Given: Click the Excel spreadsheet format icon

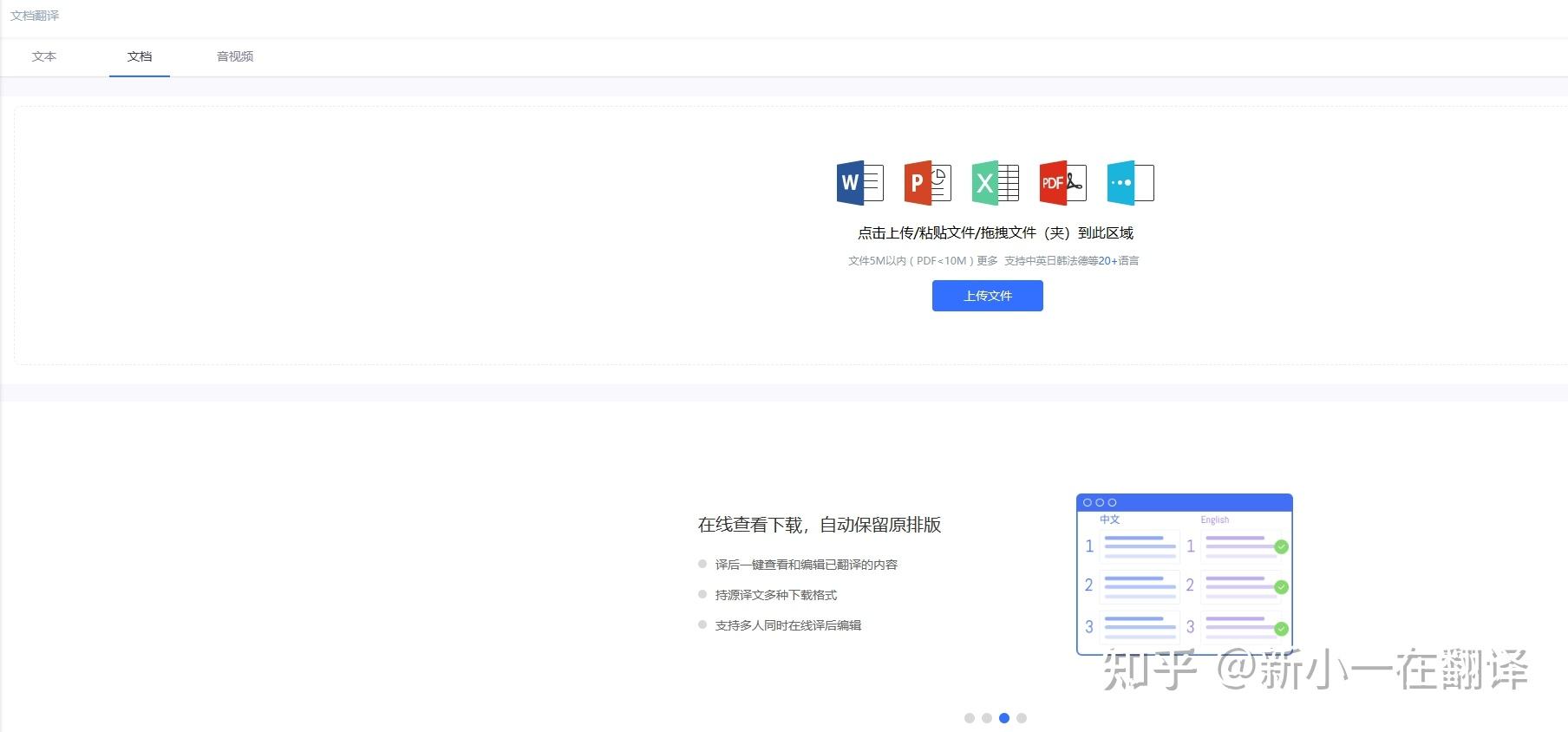Looking at the screenshot, I should pos(995,183).
